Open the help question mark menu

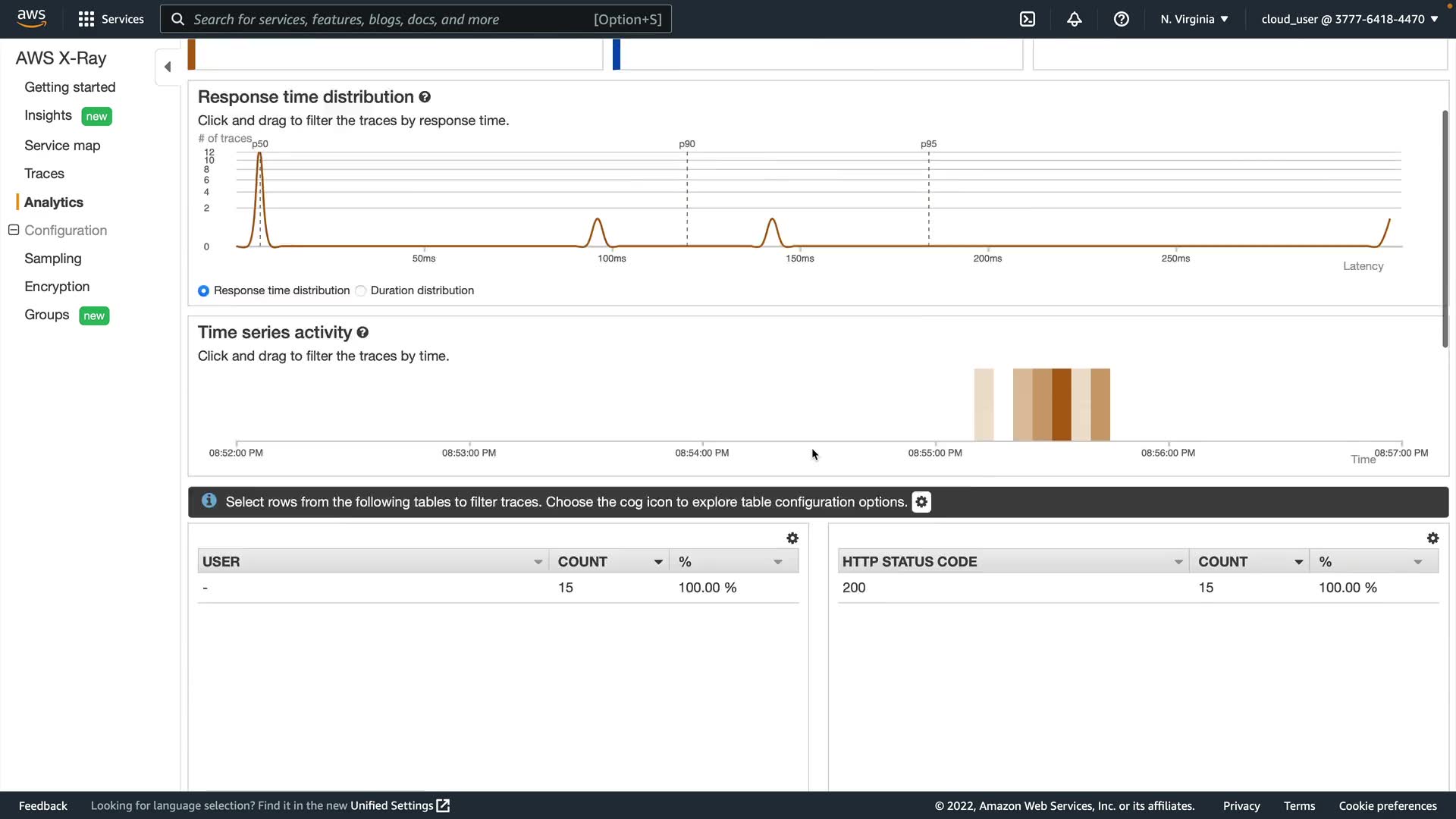[1122, 19]
